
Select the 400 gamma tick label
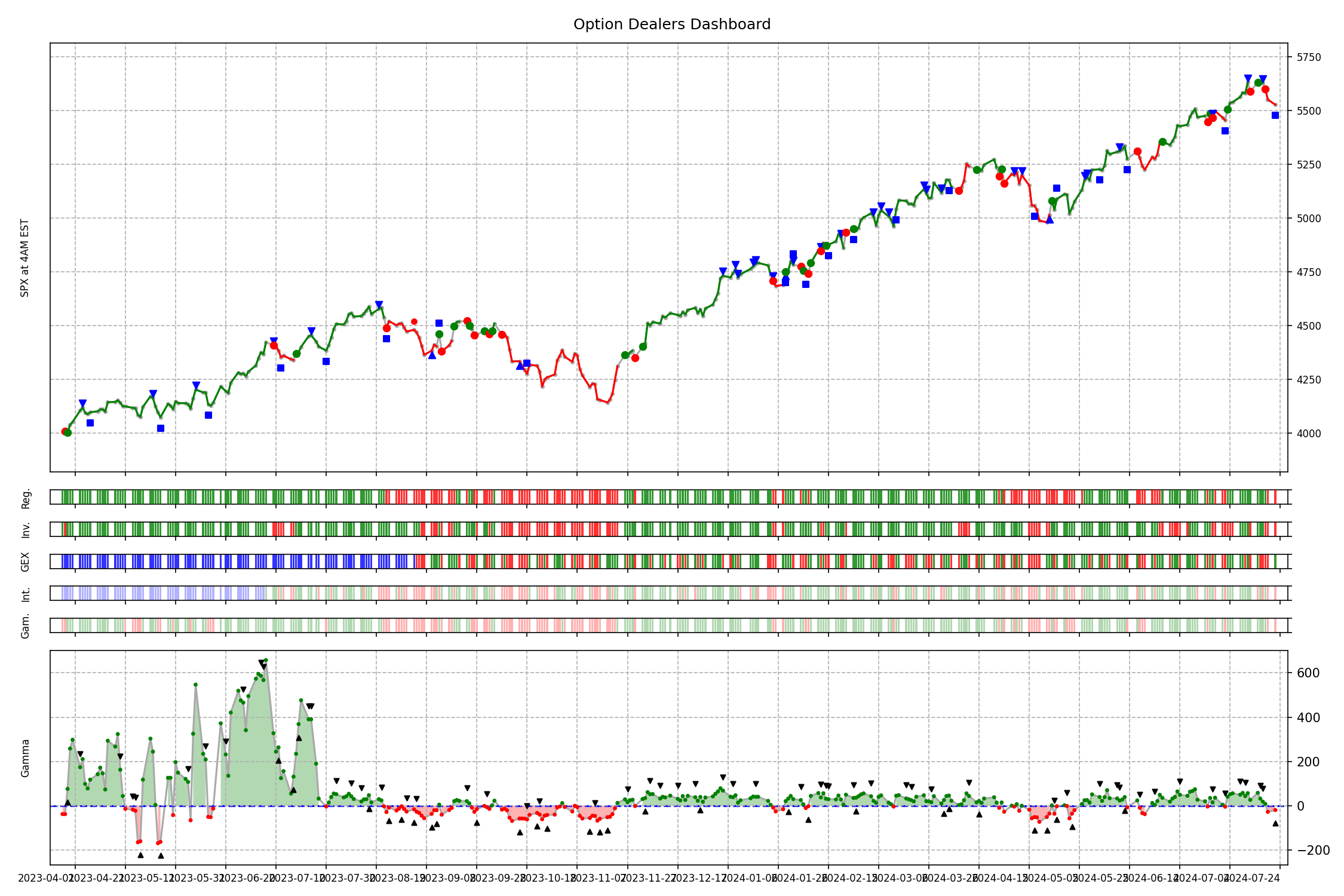click(x=1308, y=717)
